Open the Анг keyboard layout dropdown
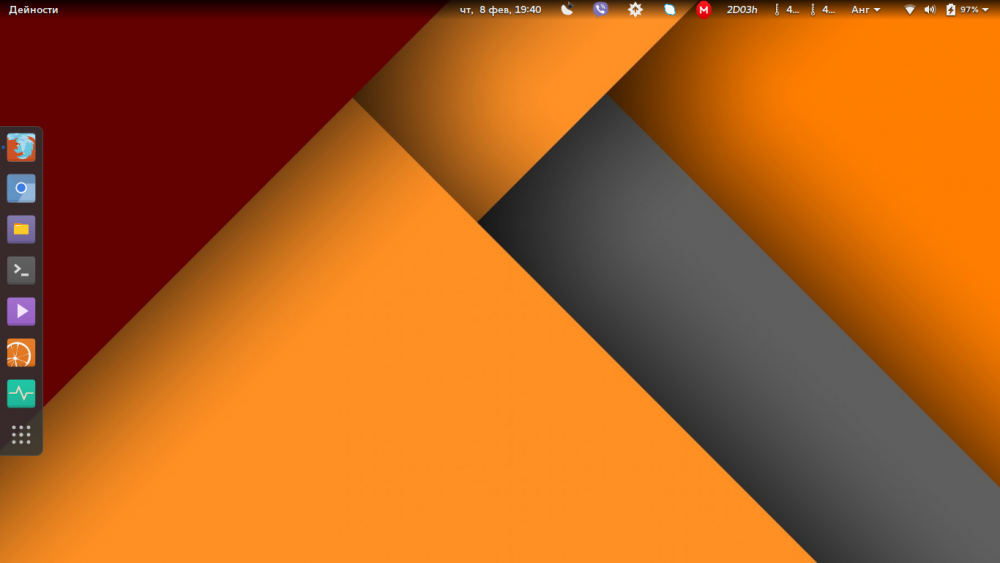This screenshot has height=563, width=1000. coord(865,10)
